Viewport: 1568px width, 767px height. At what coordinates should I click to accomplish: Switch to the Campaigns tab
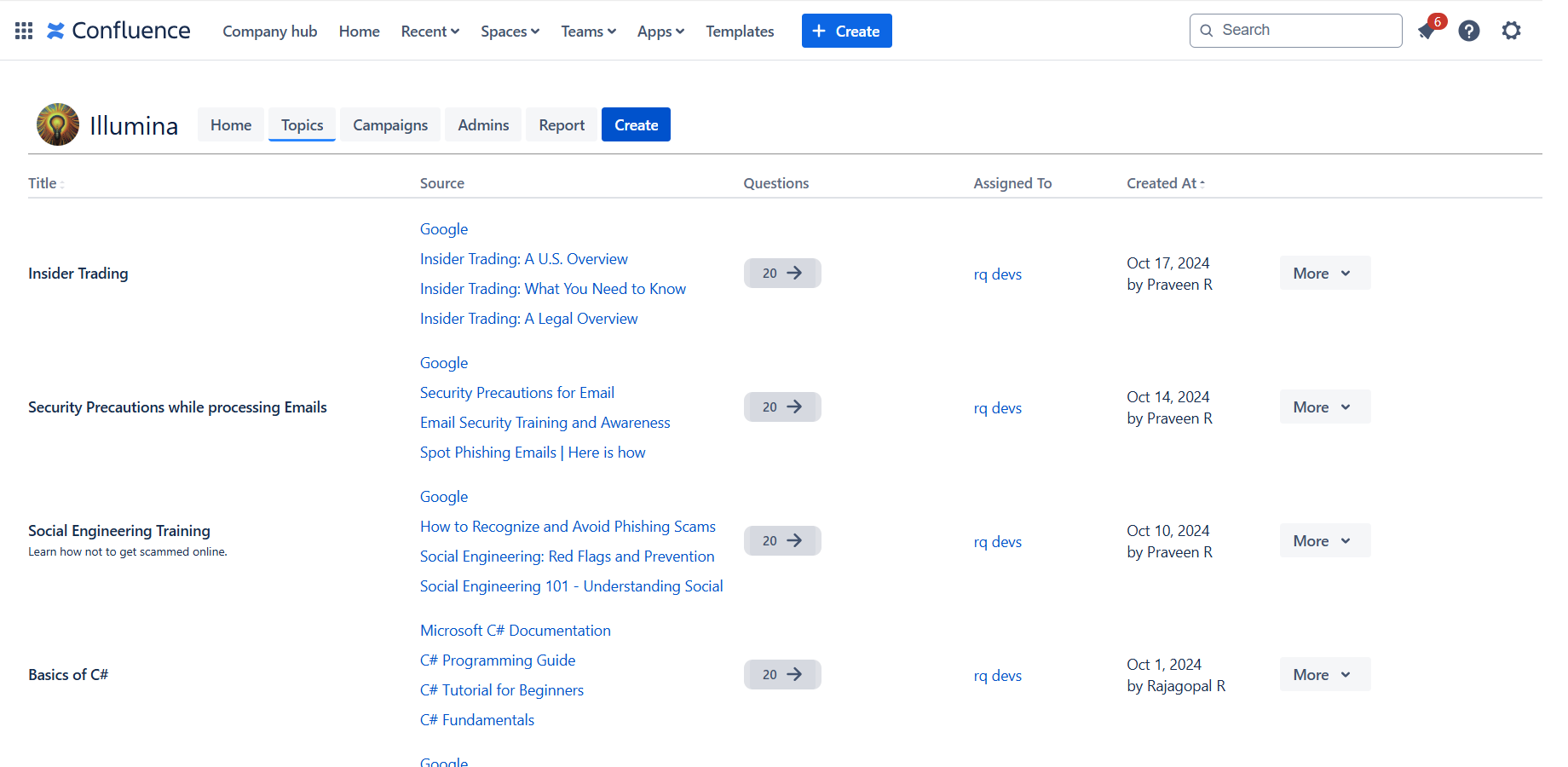click(x=390, y=125)
